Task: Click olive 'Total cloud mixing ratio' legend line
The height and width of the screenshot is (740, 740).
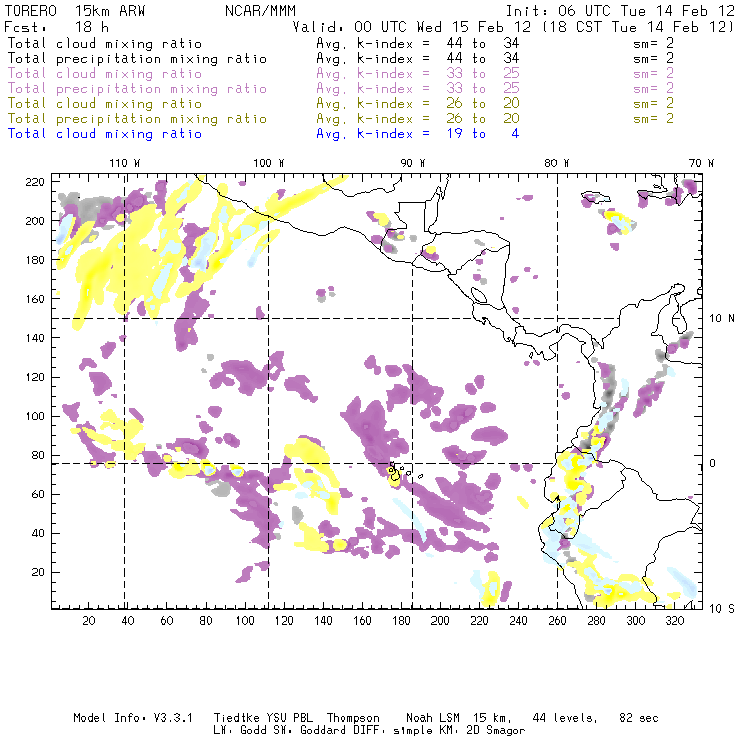Action: click(105, 103)
